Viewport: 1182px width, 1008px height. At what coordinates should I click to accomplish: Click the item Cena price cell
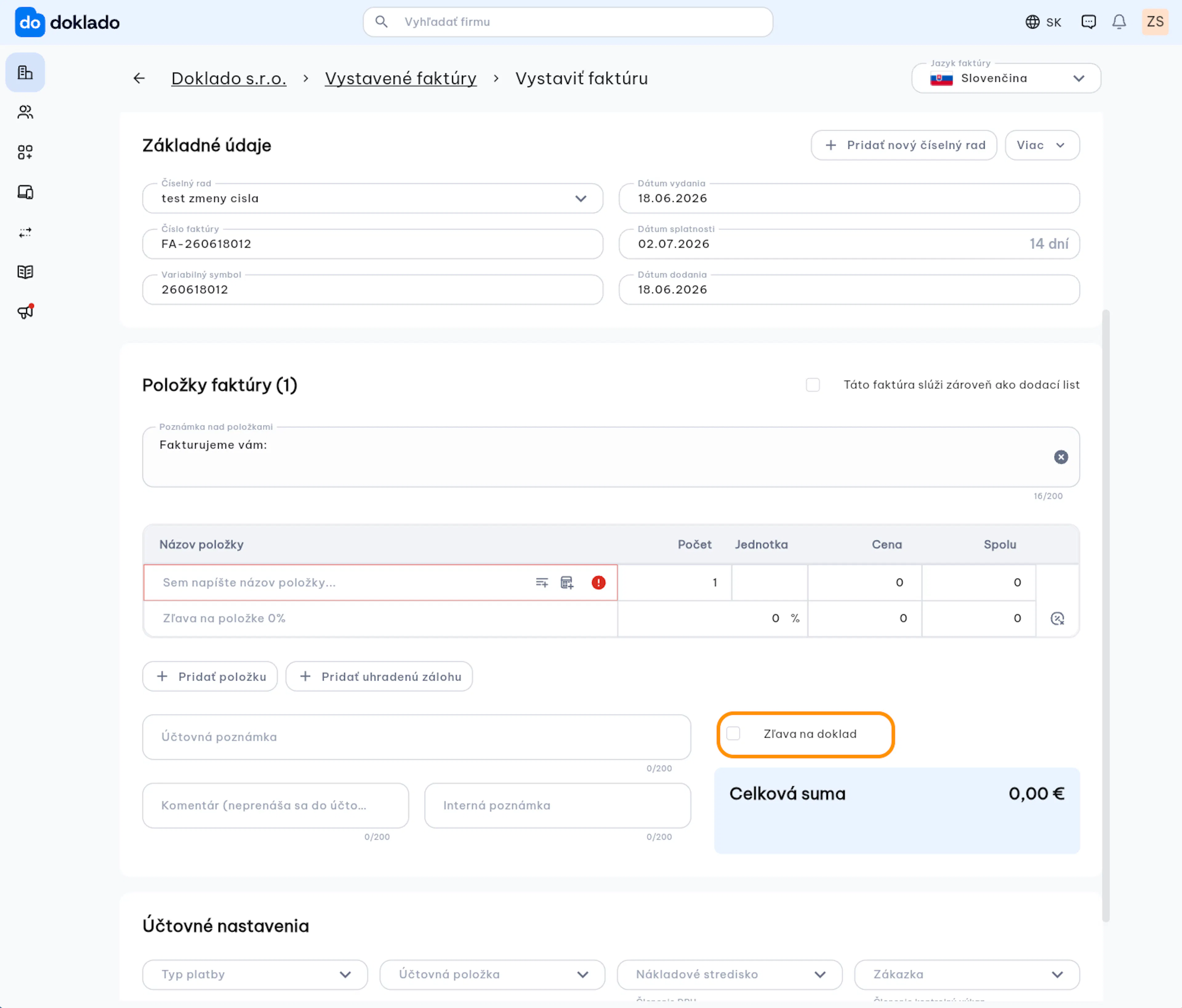[x=865, y=583]
